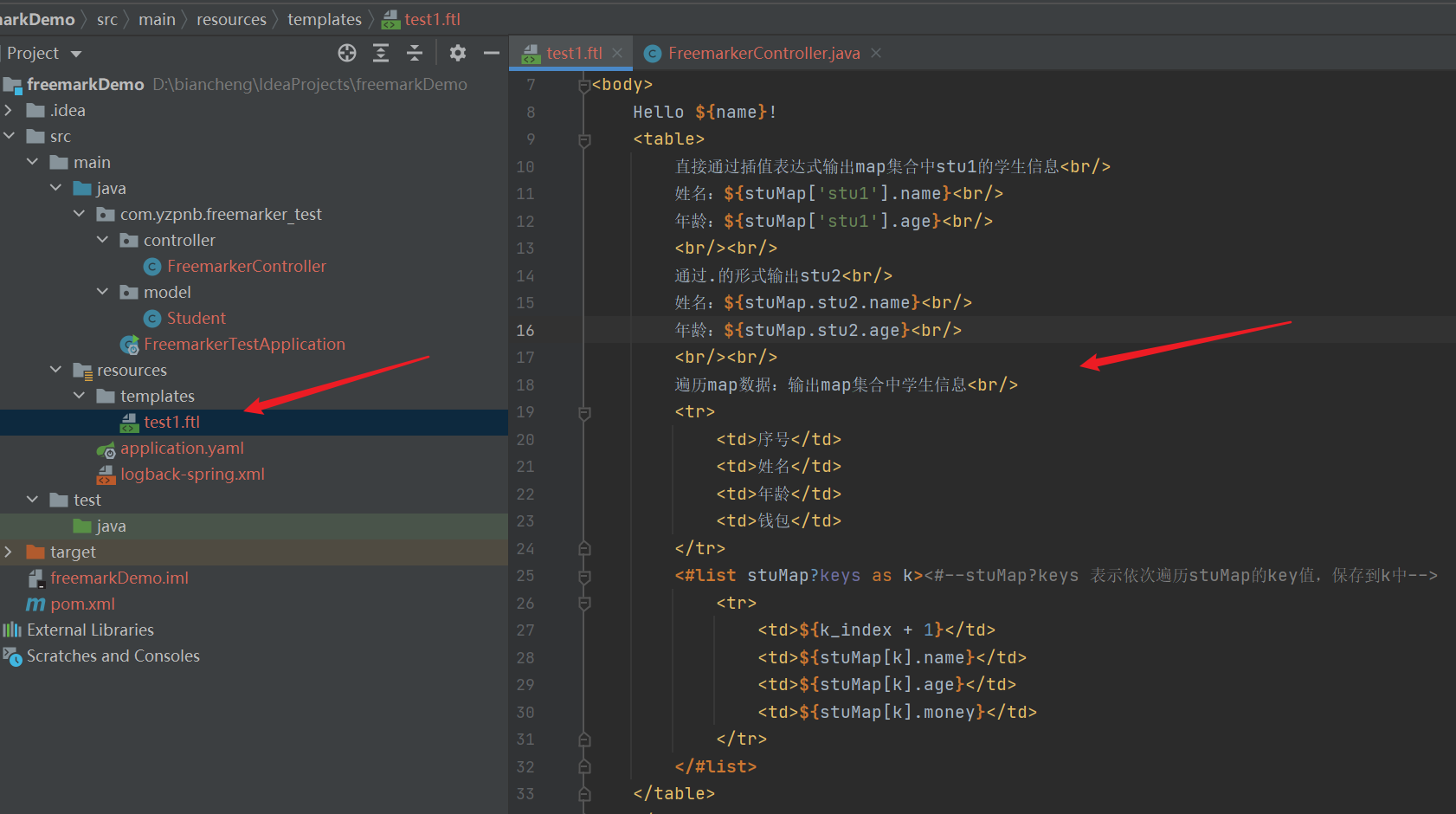Click the locate/select opened file icon

(347, 53)
